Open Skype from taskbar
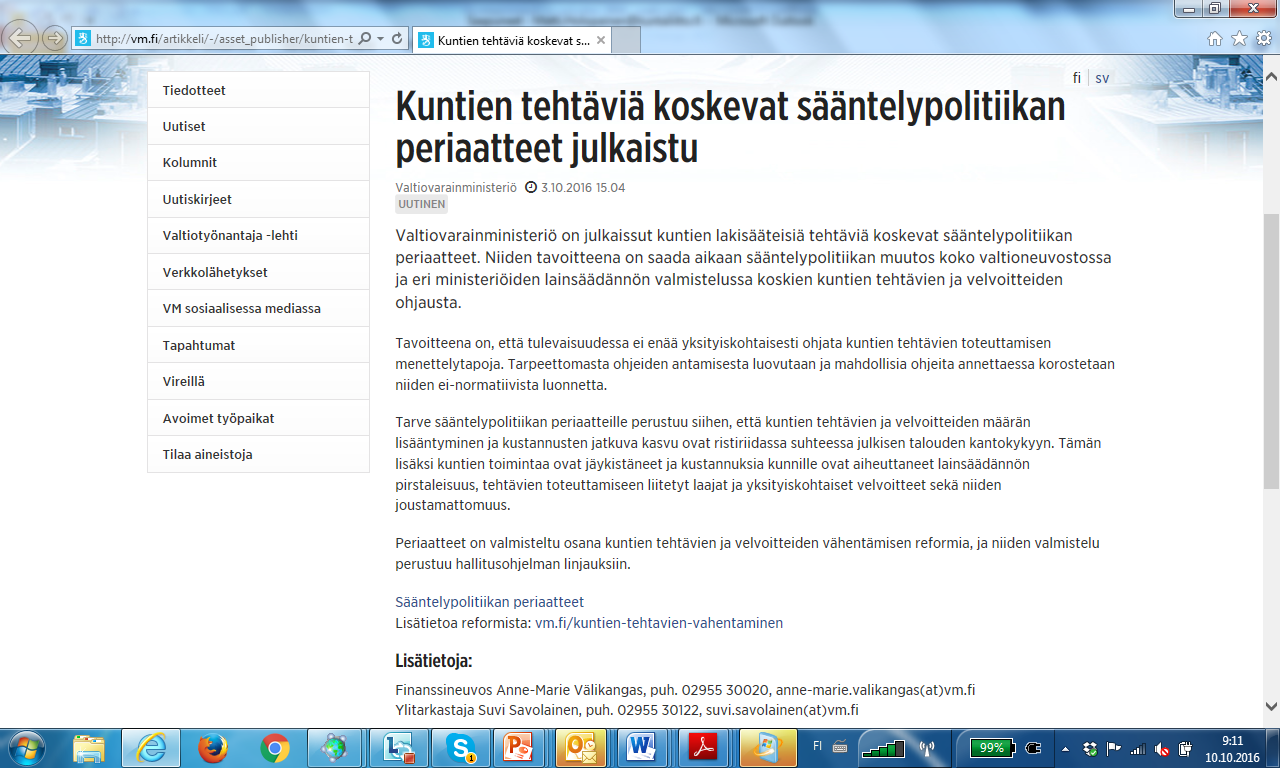Screen dimensions: 1280x768 (460, 748)
